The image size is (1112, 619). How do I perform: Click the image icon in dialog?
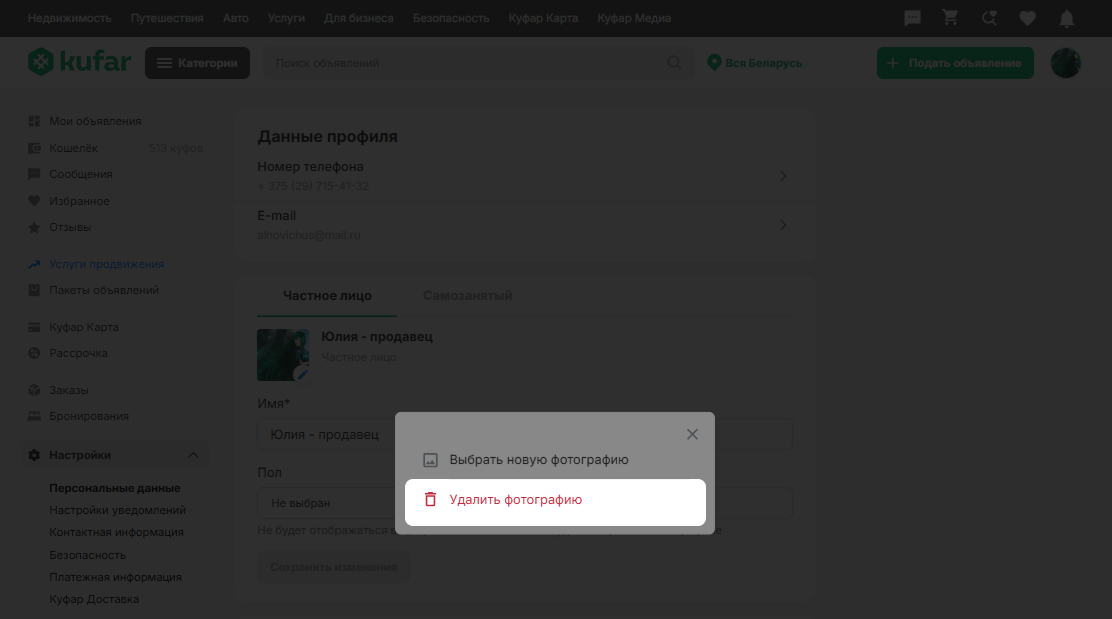click(430, 460)
